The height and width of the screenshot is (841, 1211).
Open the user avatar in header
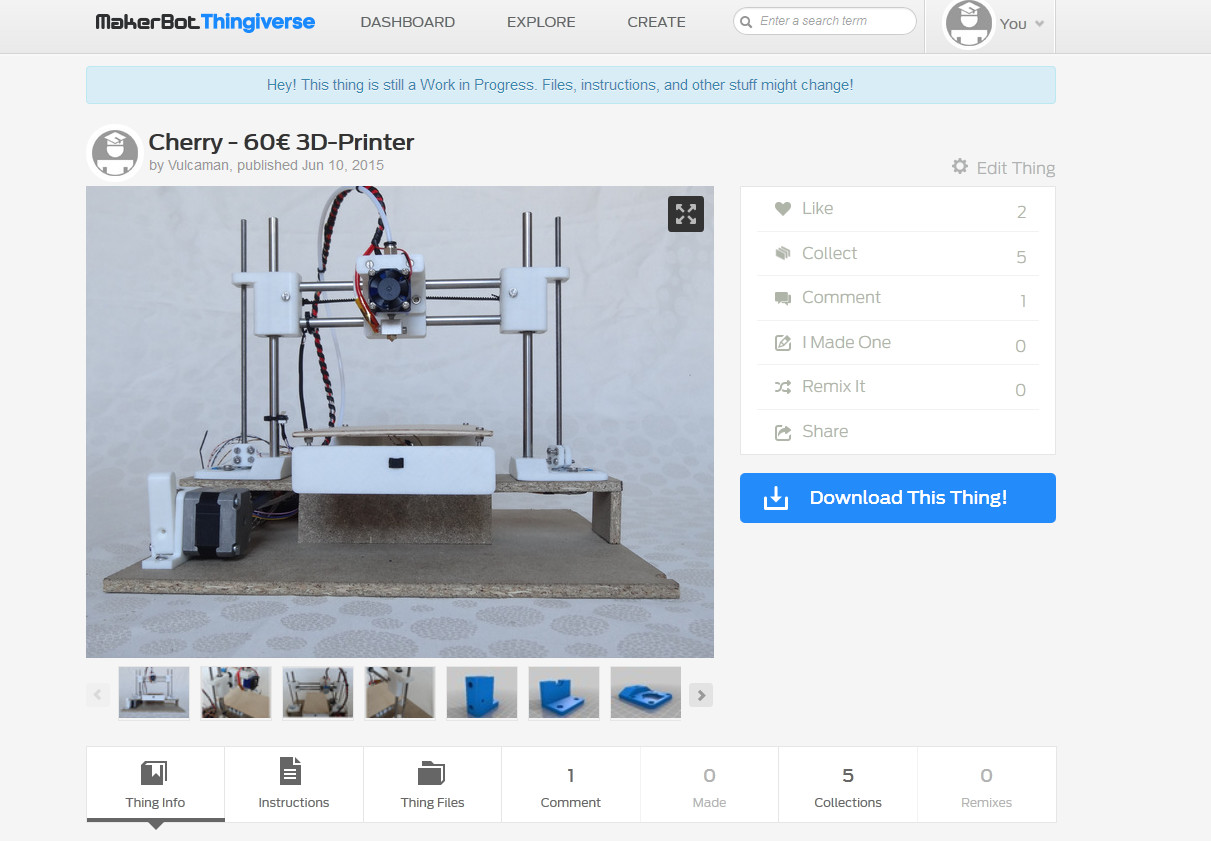tap(968, 24)
